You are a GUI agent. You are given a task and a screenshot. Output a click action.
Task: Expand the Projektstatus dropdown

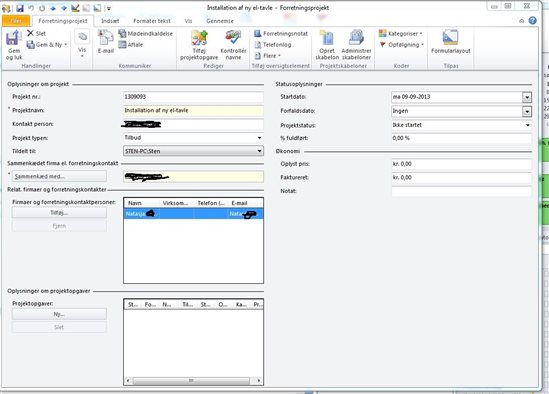528,125
